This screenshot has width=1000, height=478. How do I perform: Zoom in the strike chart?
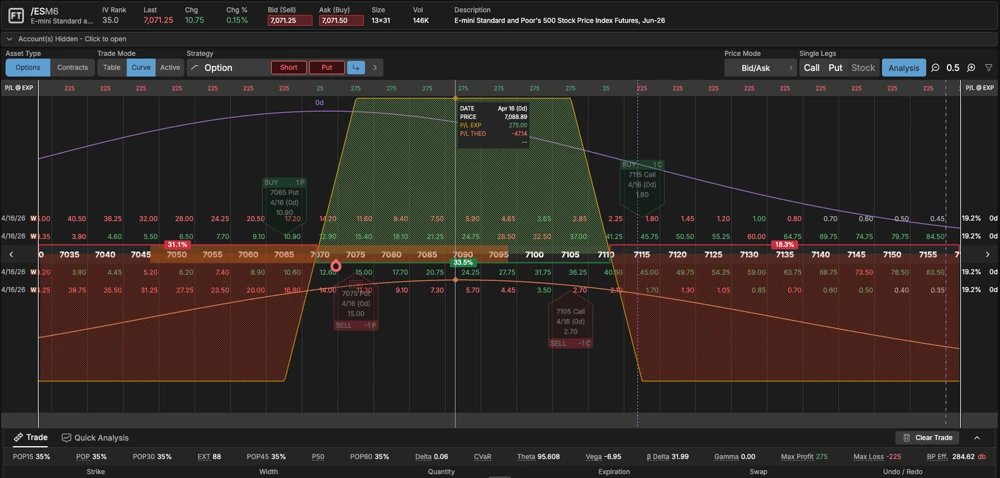971,68
